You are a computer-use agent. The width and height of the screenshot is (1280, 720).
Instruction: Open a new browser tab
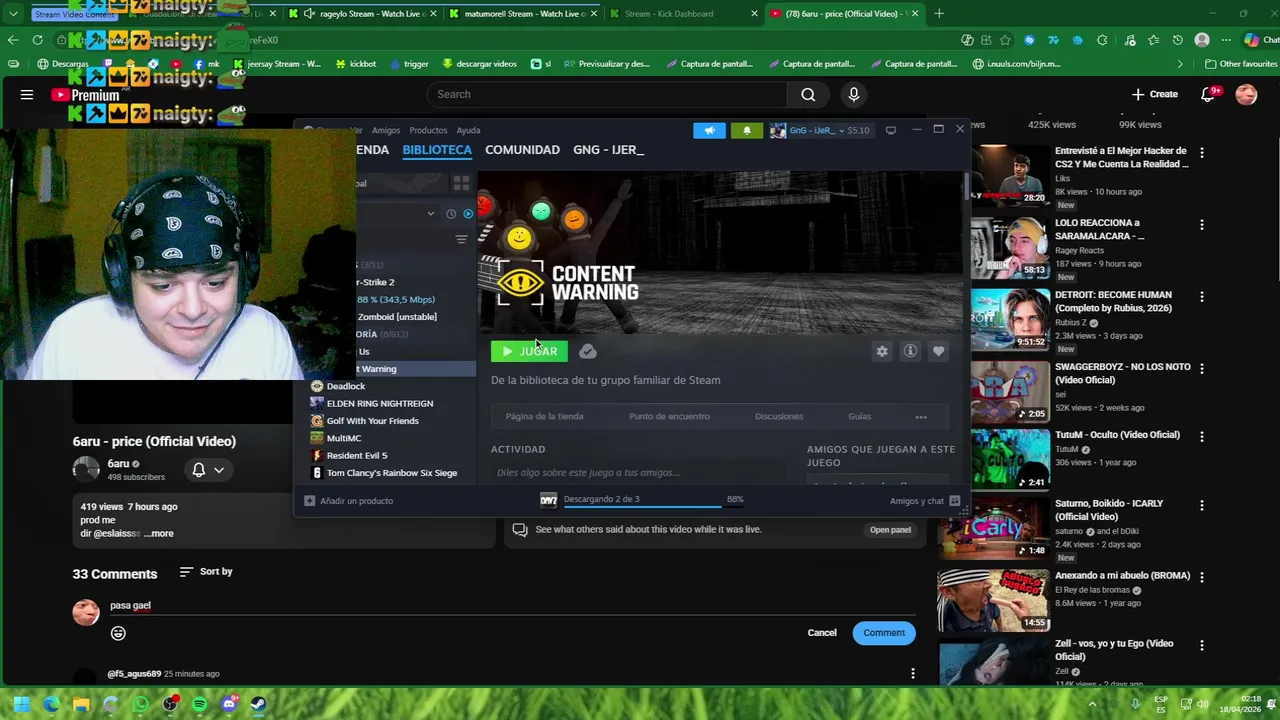[x=939, y=14]
